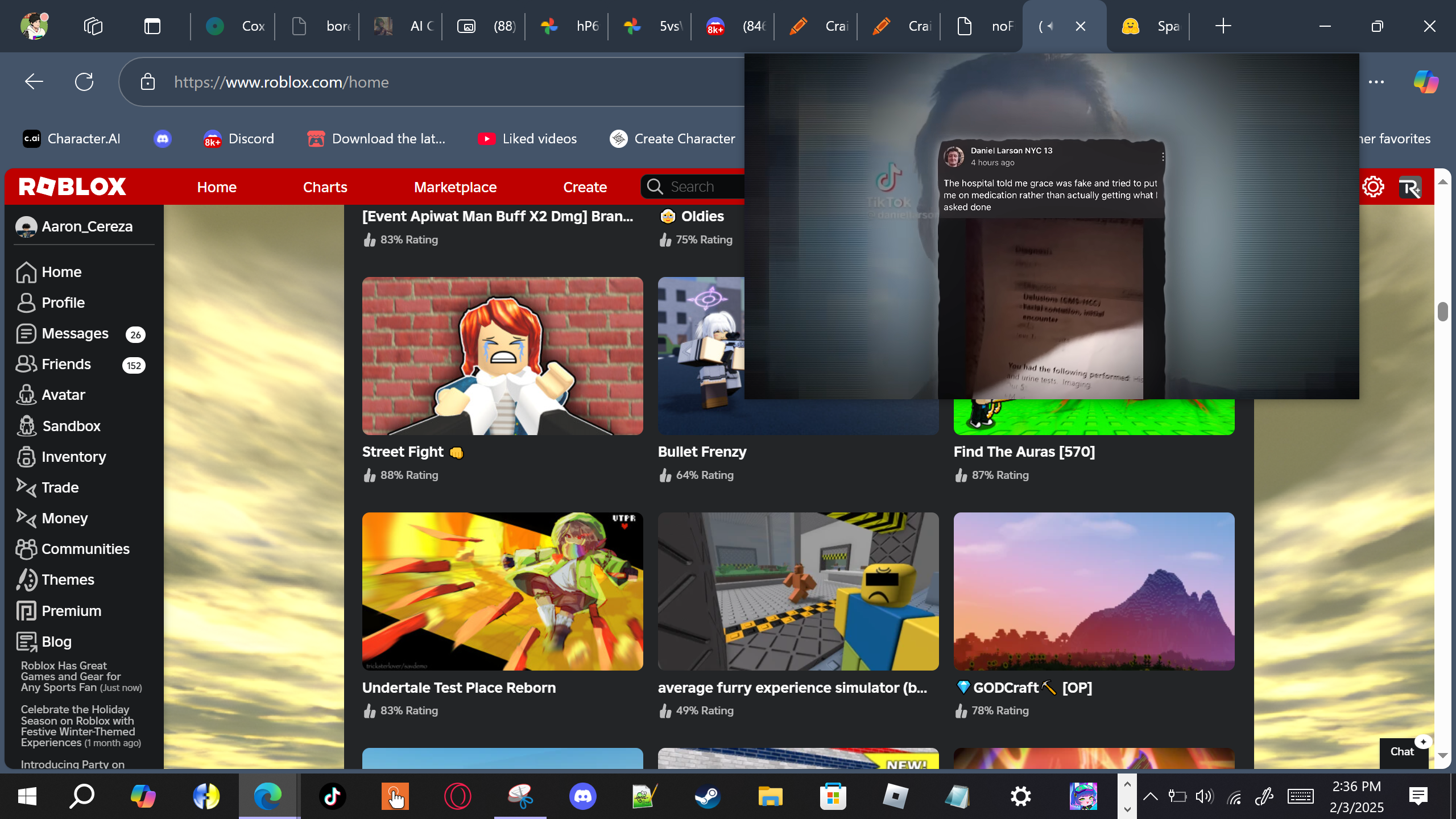Open the Inventory backpack icon
Image resolution: width=1456 pixels, height=819 pixels.
click(26, 457)
